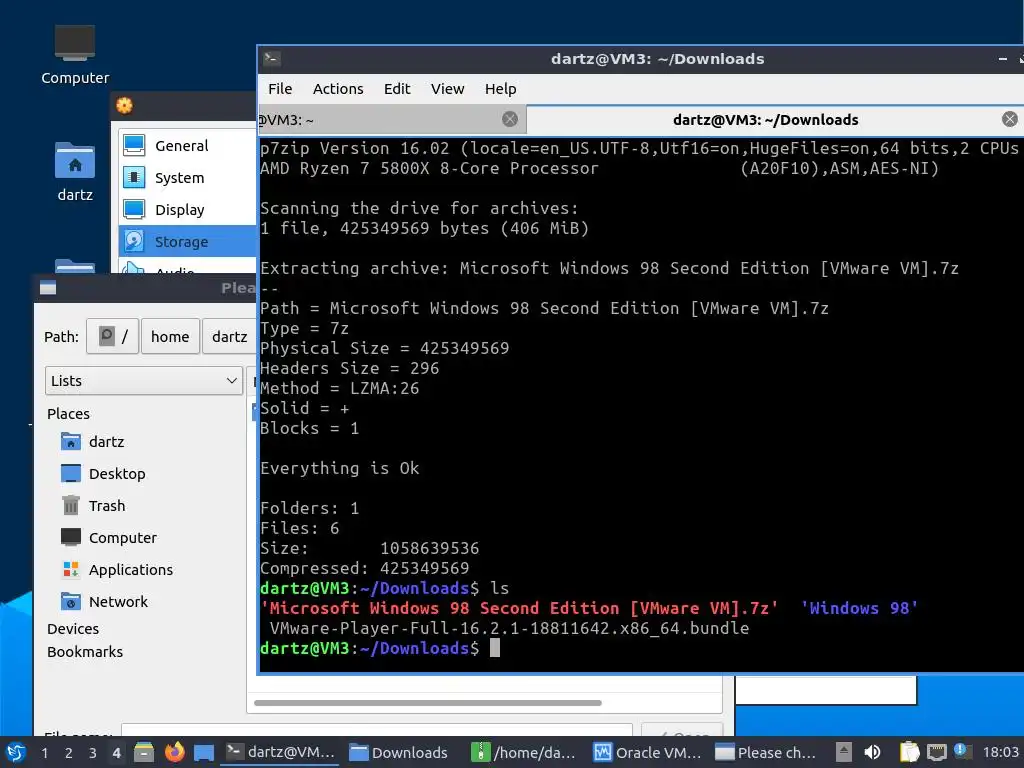Click the file dialog window title icon
Viewport: 1024px width, 768px height.
48,288
